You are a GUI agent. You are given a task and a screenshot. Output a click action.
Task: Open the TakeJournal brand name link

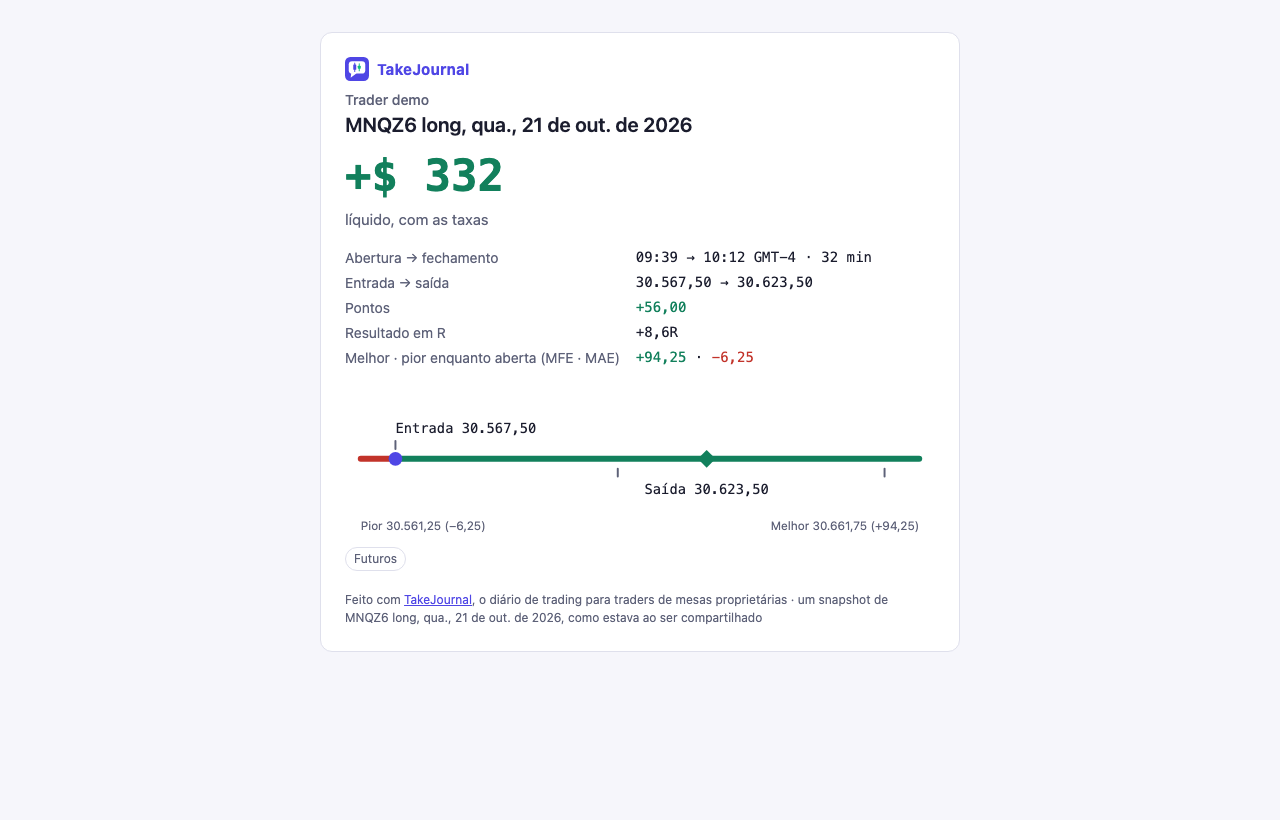pos(423,69)
